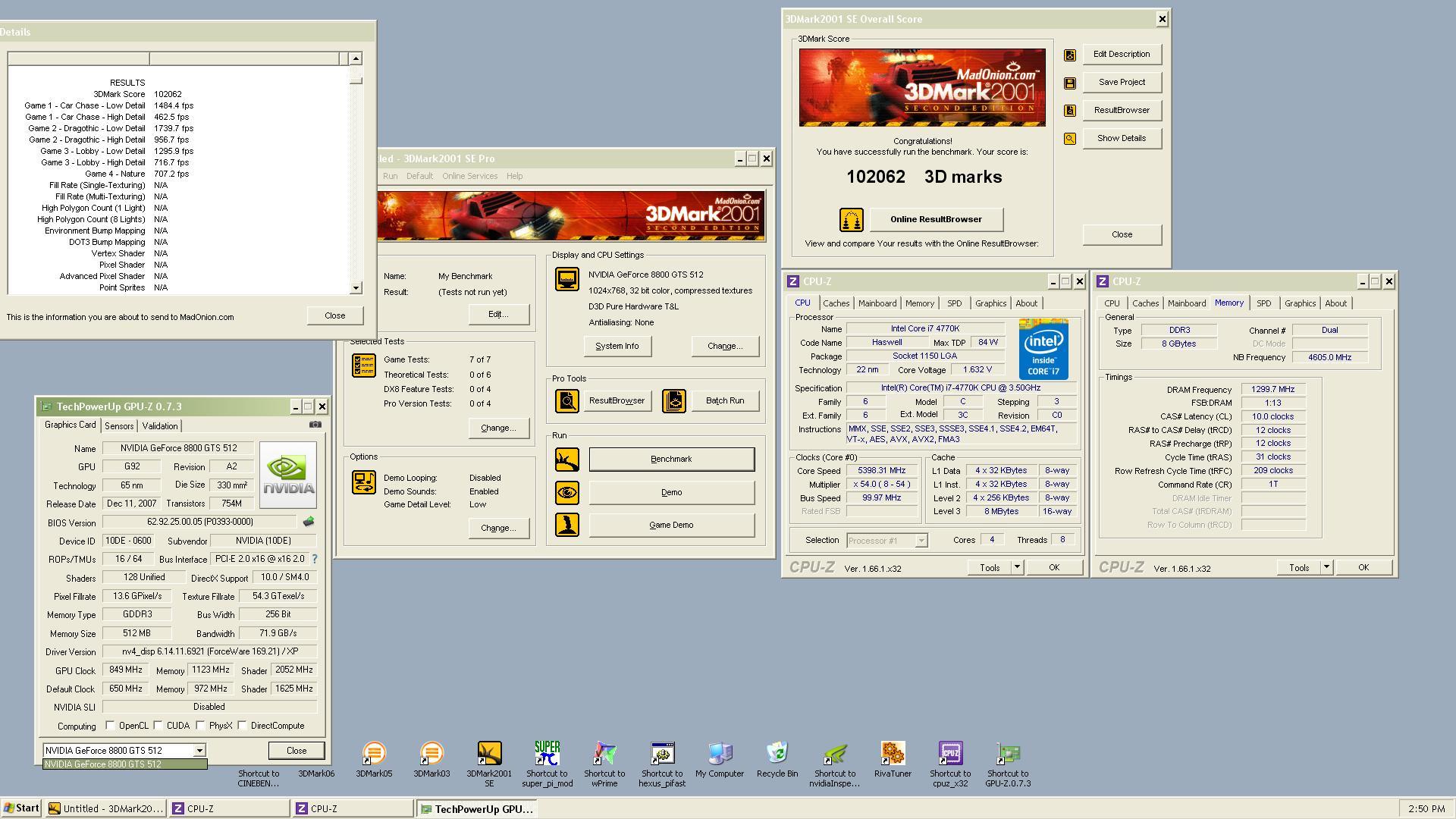1456x819 pixels.
Task: Click the GPU-Z screenshot camera icon
Action: tap(315, 425)
